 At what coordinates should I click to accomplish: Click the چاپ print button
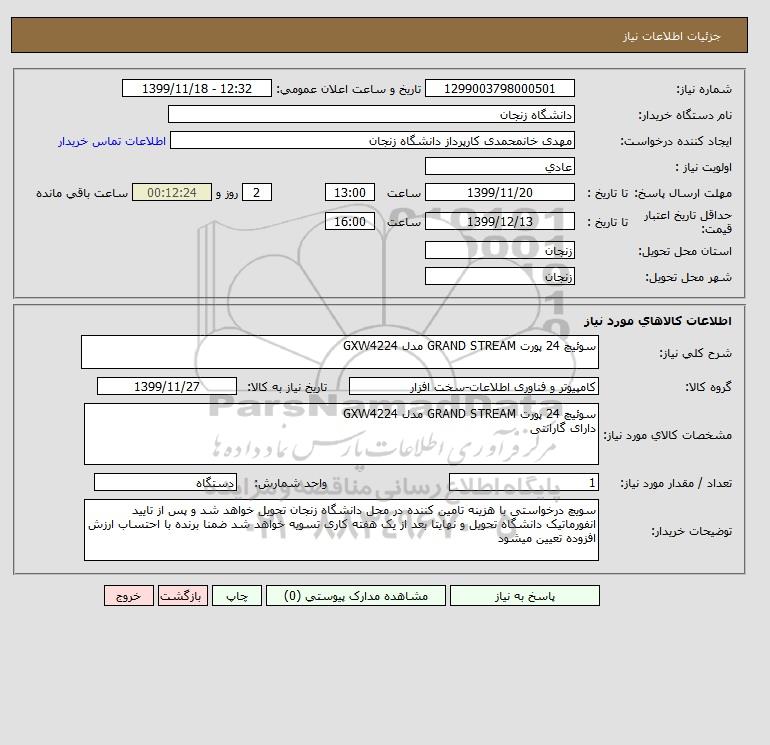click(237, 596)
